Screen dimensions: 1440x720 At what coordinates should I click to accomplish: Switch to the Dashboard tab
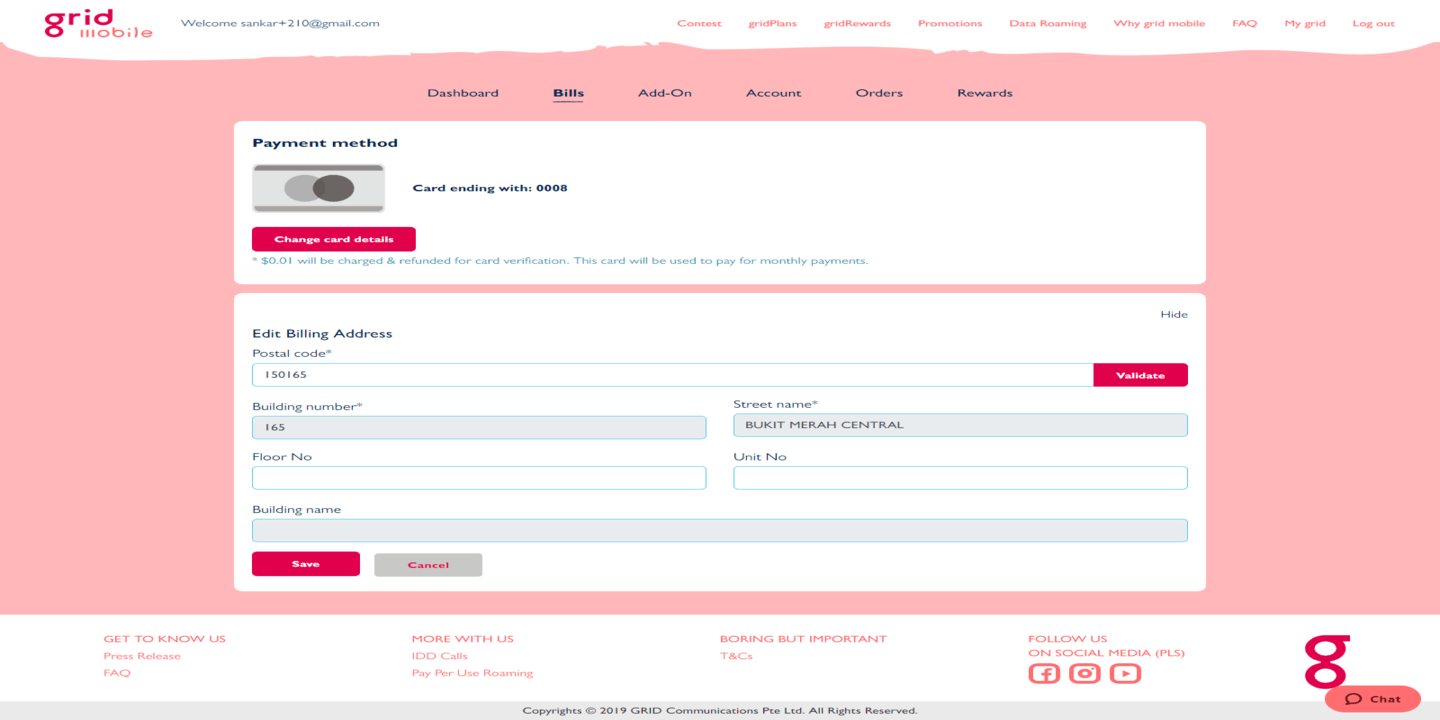[x=463, y=93]
